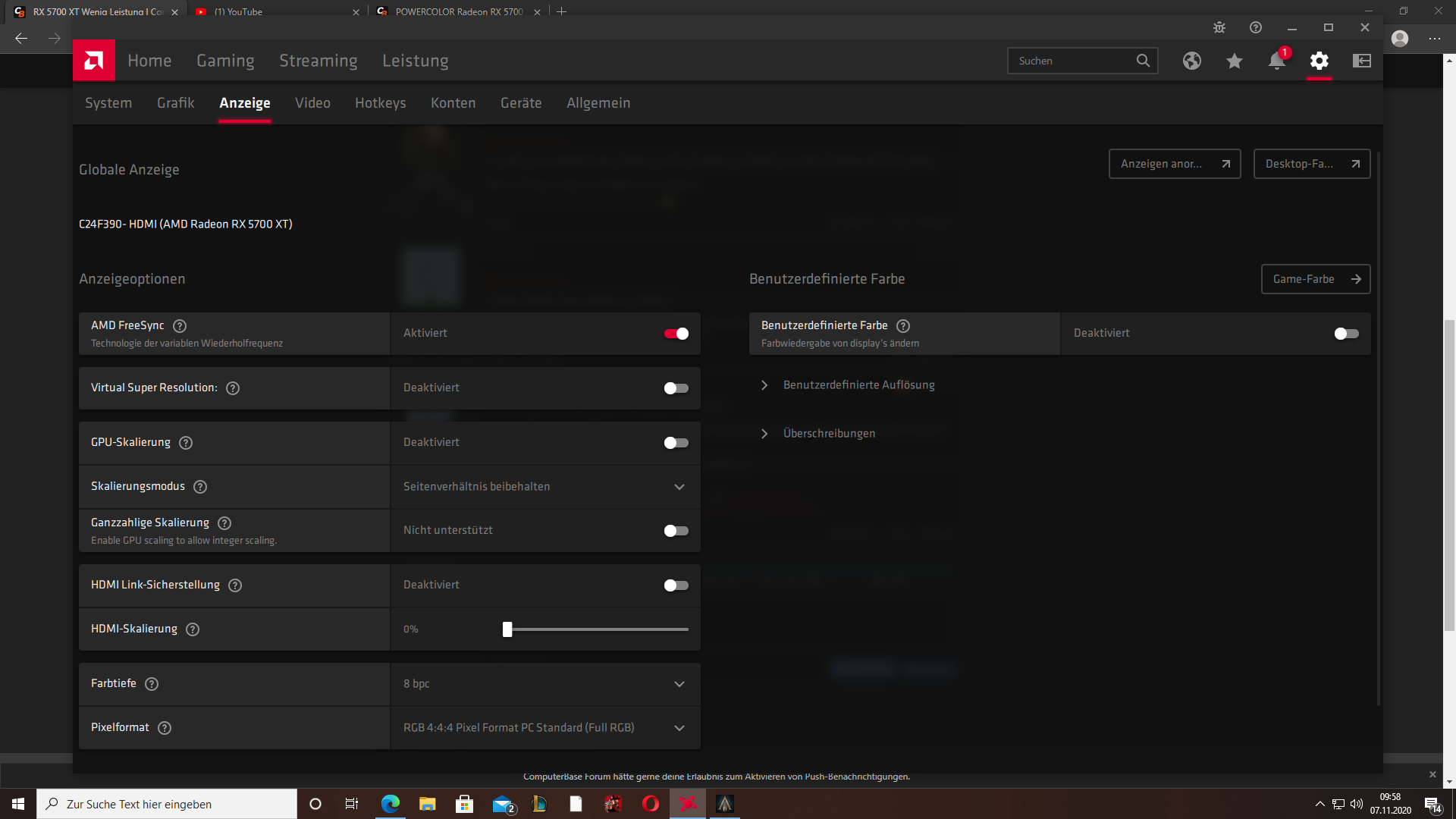Click the help icon next to AMD FreeSync
The height and width of the screenshot is (819, 1456).
point(180,326)
